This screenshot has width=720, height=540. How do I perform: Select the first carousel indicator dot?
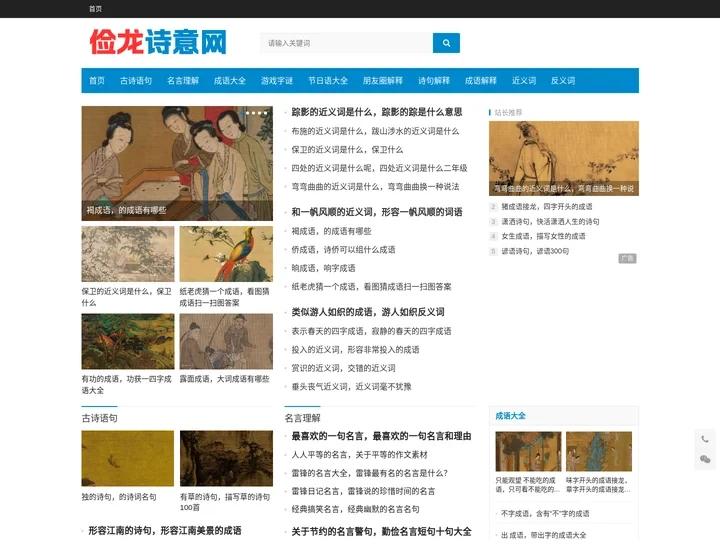coord(242,112)
